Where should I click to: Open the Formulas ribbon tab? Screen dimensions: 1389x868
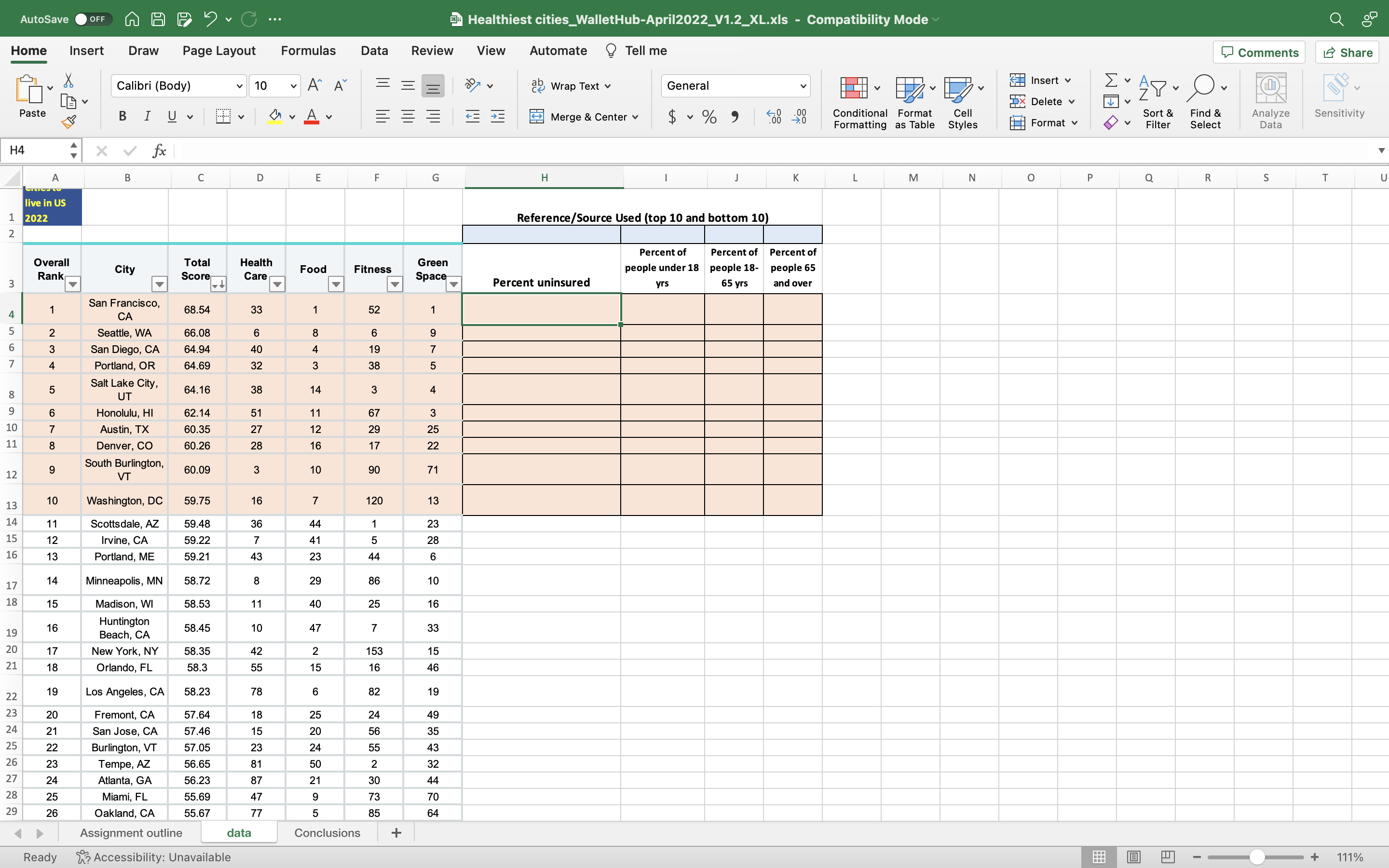(308, 51)
